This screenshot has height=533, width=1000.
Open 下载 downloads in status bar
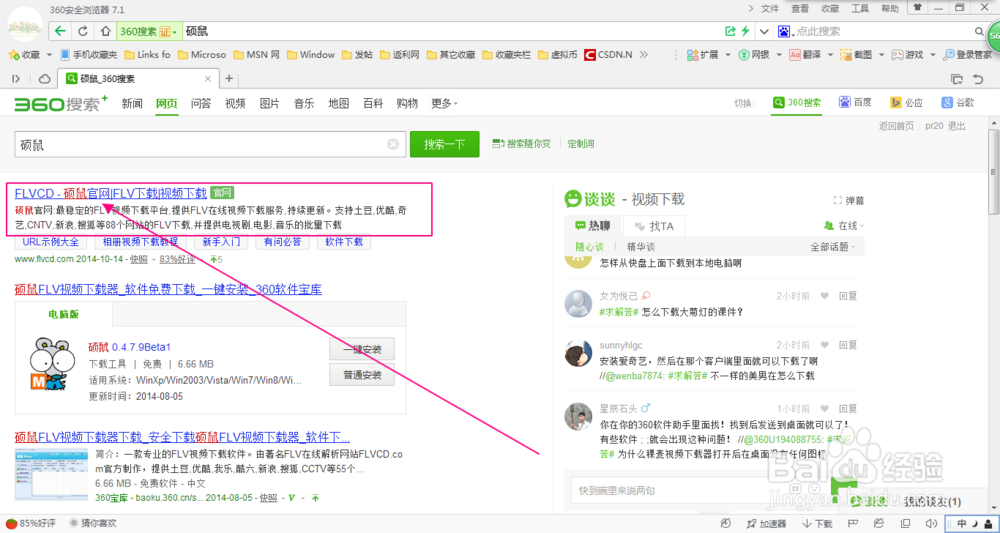[x=818, y=523]
